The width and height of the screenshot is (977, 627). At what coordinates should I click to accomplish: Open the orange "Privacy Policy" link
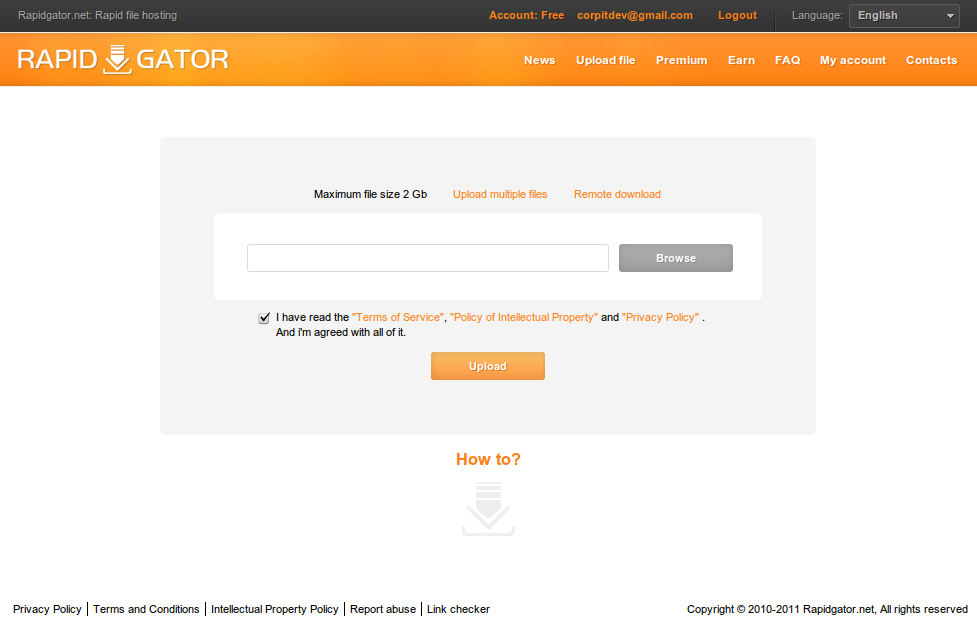click(x=660, y=317)
